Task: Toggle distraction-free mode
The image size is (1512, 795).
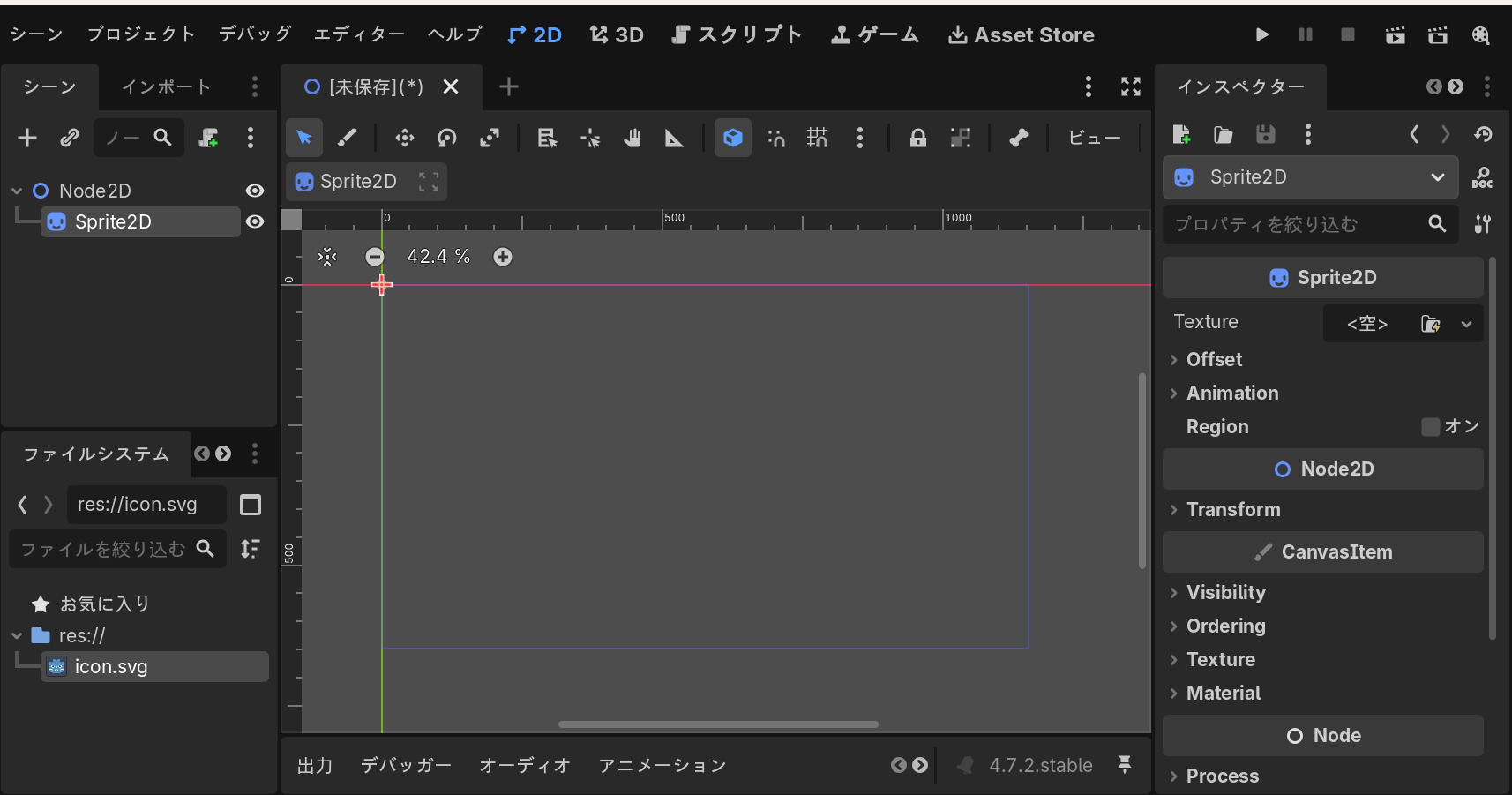Action: [1131, 86]
